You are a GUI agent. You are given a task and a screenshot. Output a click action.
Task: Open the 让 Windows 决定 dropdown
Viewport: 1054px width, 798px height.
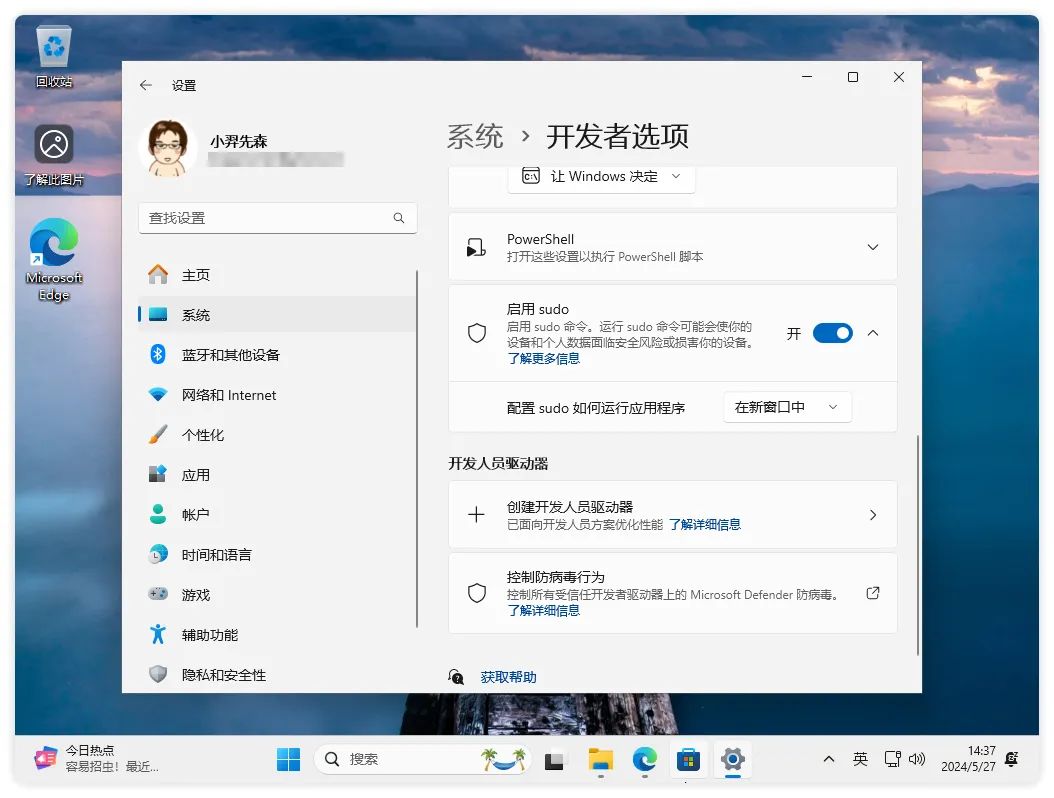[x=602, y=177]
